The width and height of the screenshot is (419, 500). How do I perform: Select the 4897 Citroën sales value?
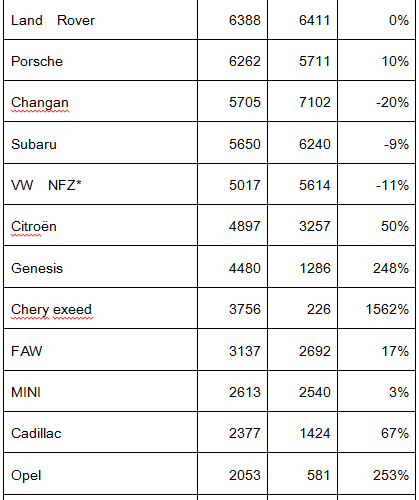(232, 225)
